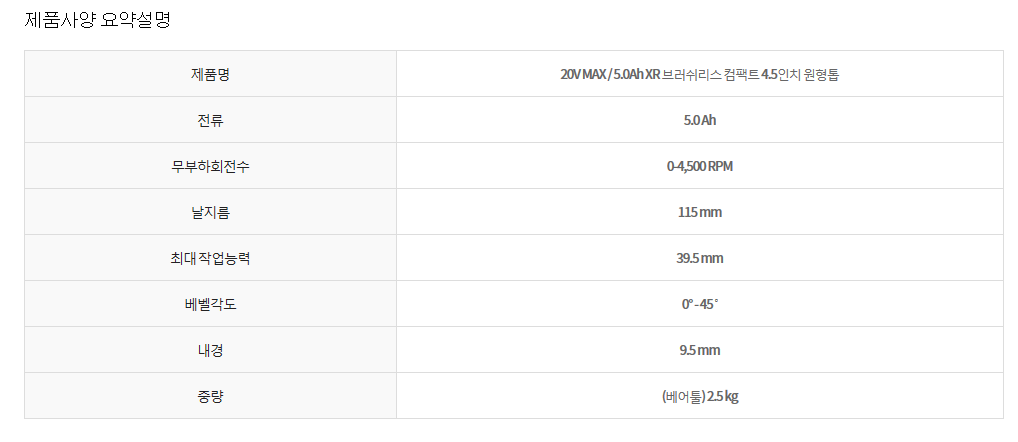Image resolution: width=1018 pixels, height=442 pixels.
Task: Click the 0° - 45° bevel value
Action: tap(699, 304)
